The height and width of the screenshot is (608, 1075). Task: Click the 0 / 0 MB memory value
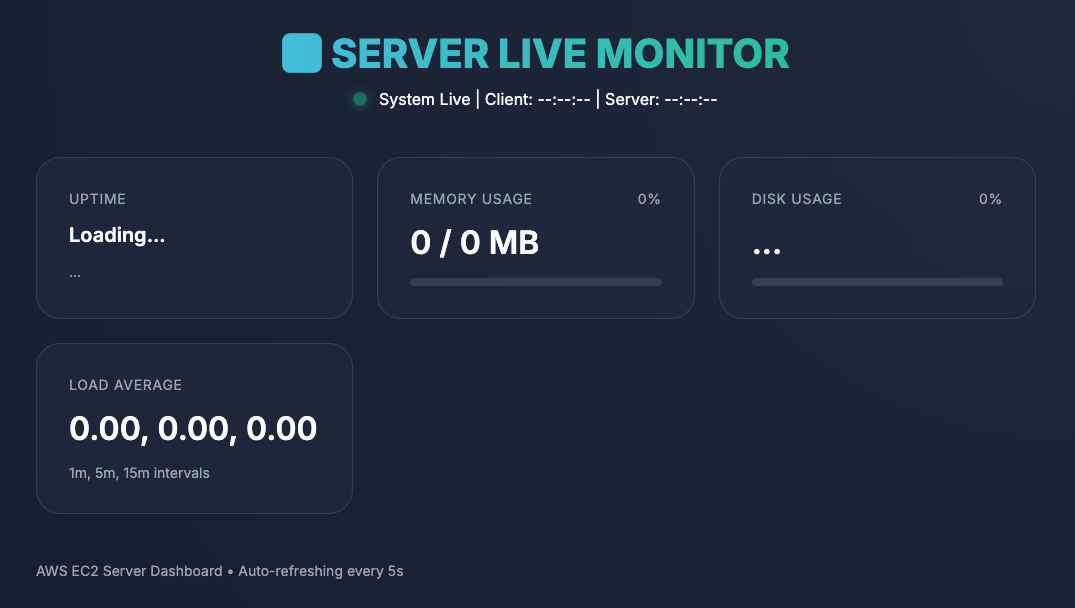click(x=475, y=242)
